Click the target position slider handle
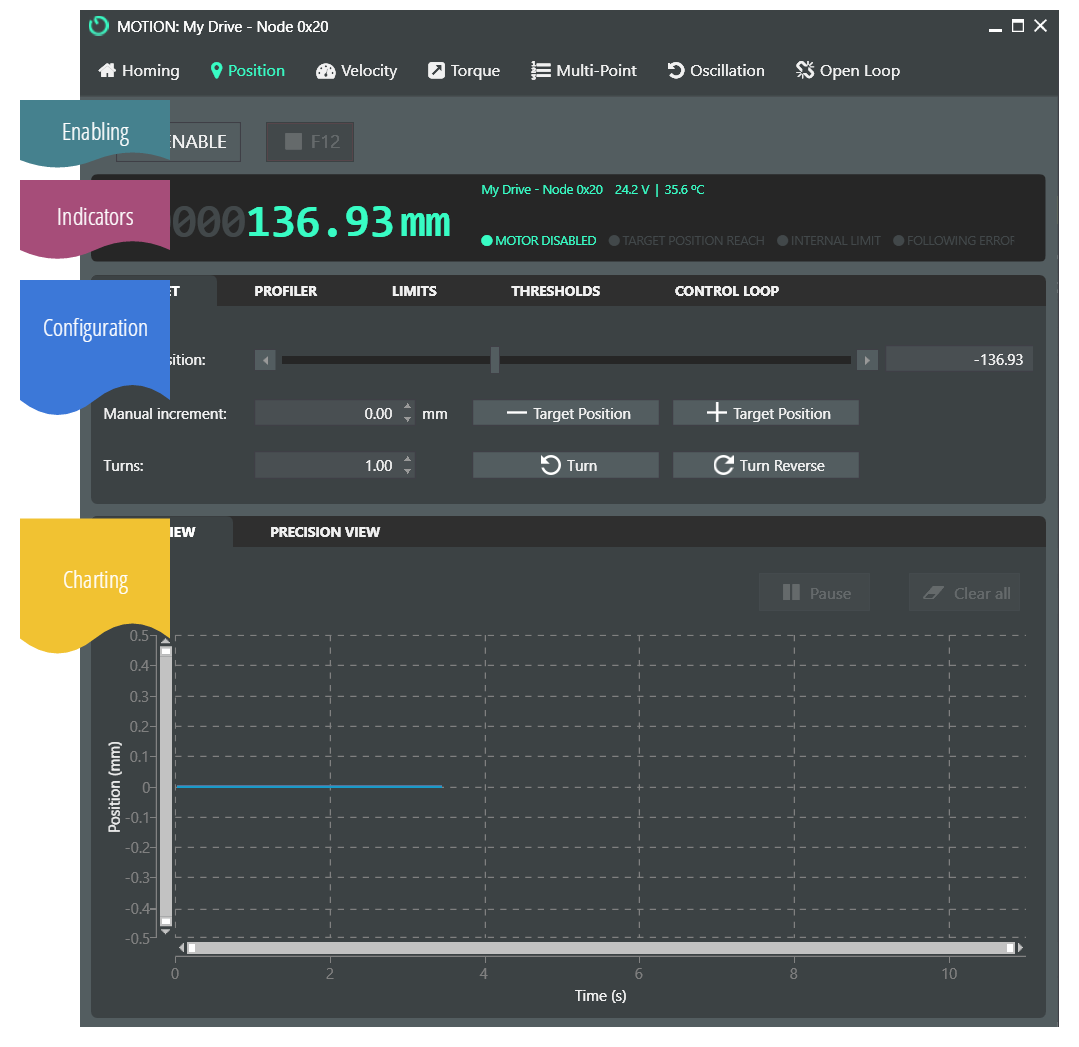 point(495,360)
